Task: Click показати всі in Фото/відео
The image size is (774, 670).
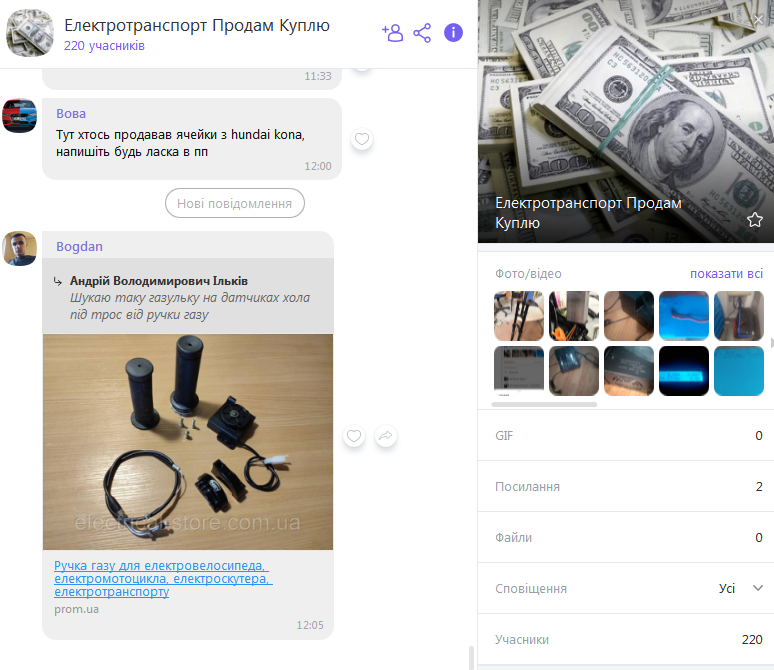Action: (x=726, y=274)
